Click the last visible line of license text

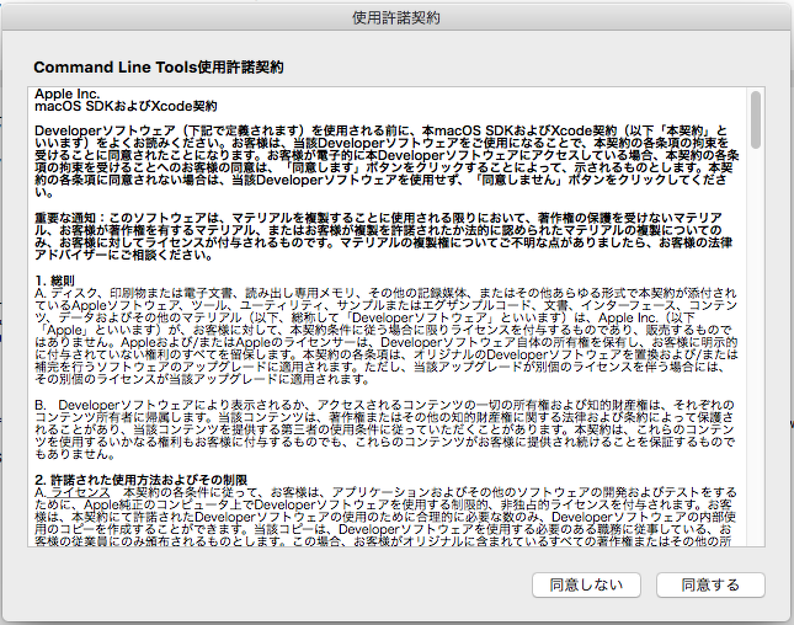click(385, 541)
